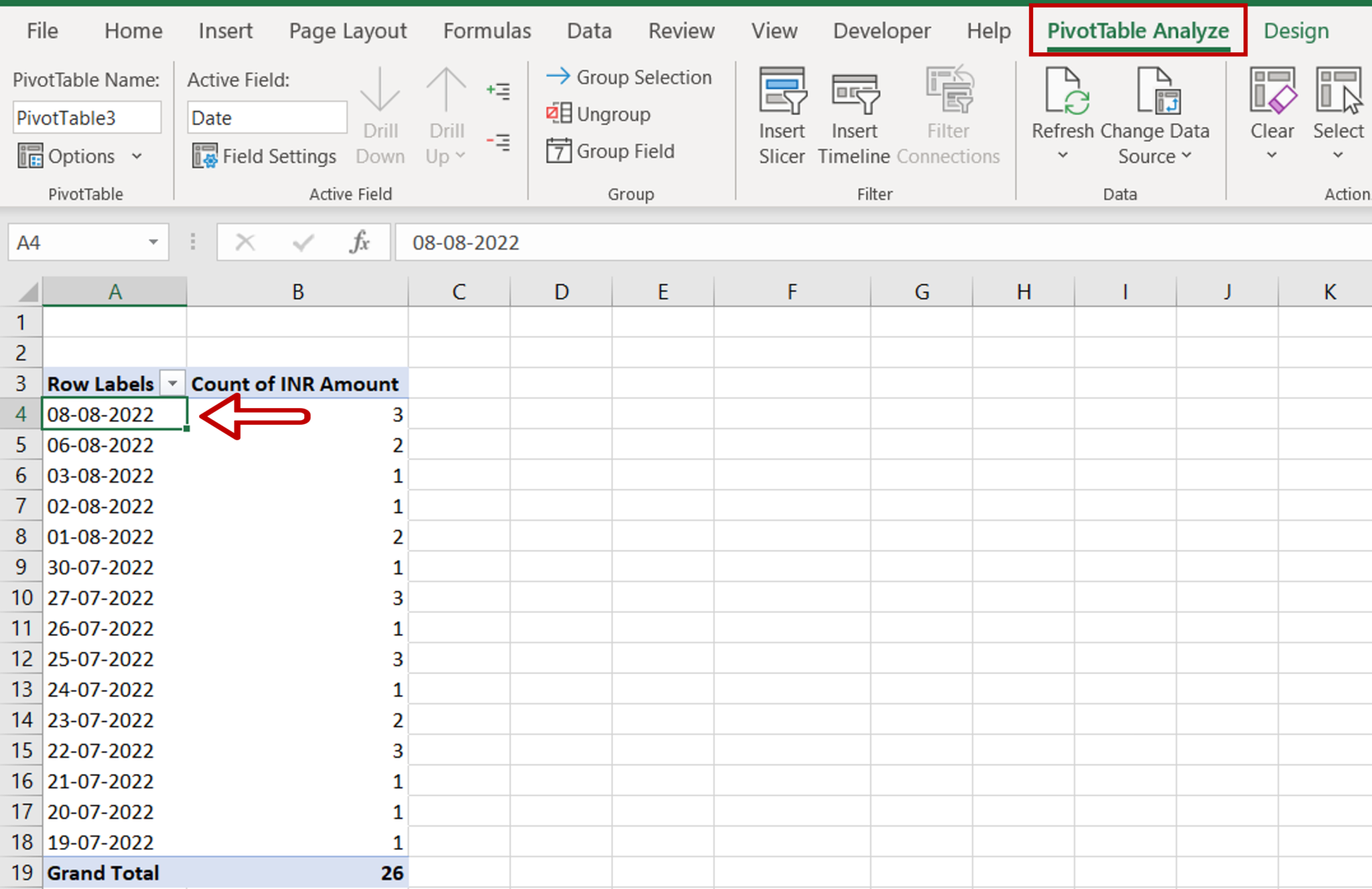Refresh the PivotTable data
The image size is (1372, 889).
[x=1062, y=107]
